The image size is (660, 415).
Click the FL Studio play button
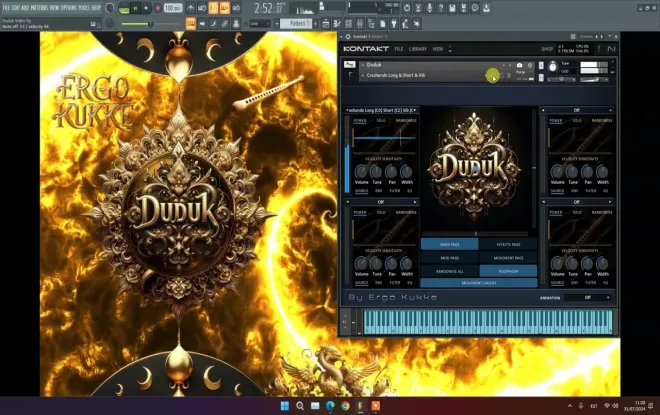pos(136,8)
